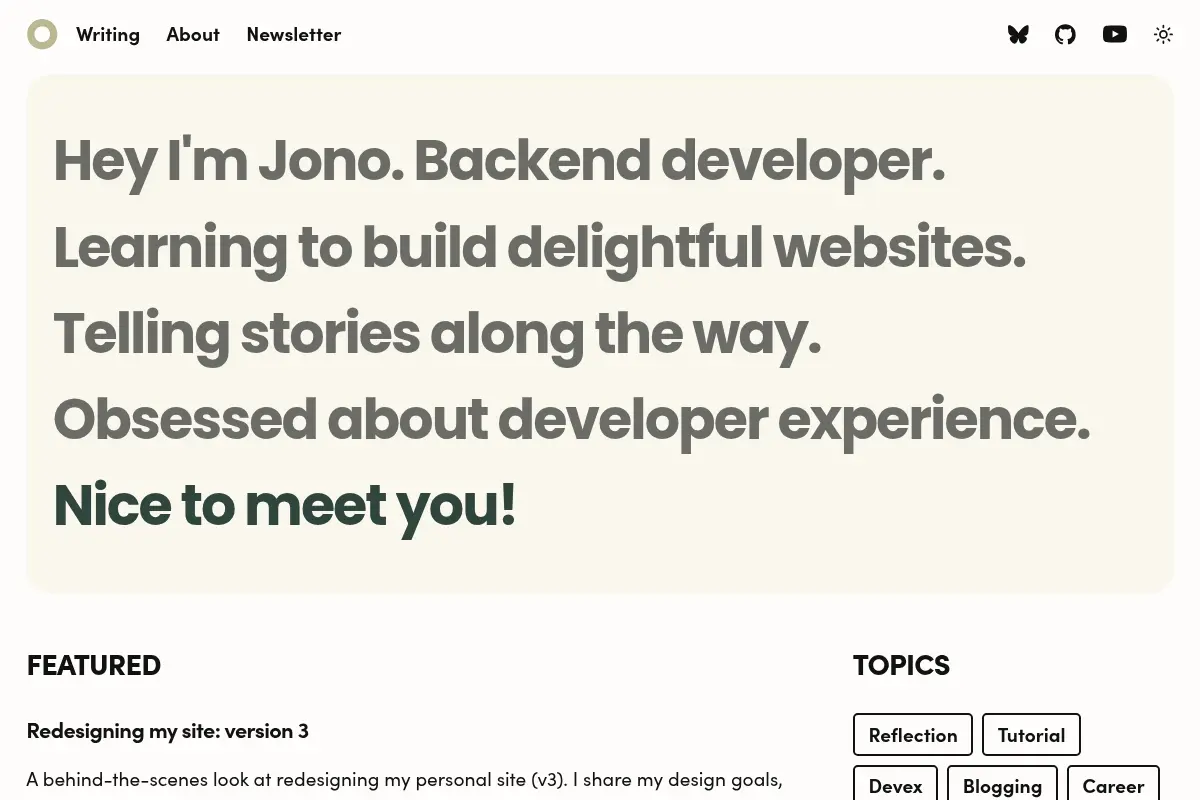Viewport: 1200px width, 800px height.
Task: Open 'Redesigning my site: version 3' post
Action: pyautogui.click(x=168, y=731)
